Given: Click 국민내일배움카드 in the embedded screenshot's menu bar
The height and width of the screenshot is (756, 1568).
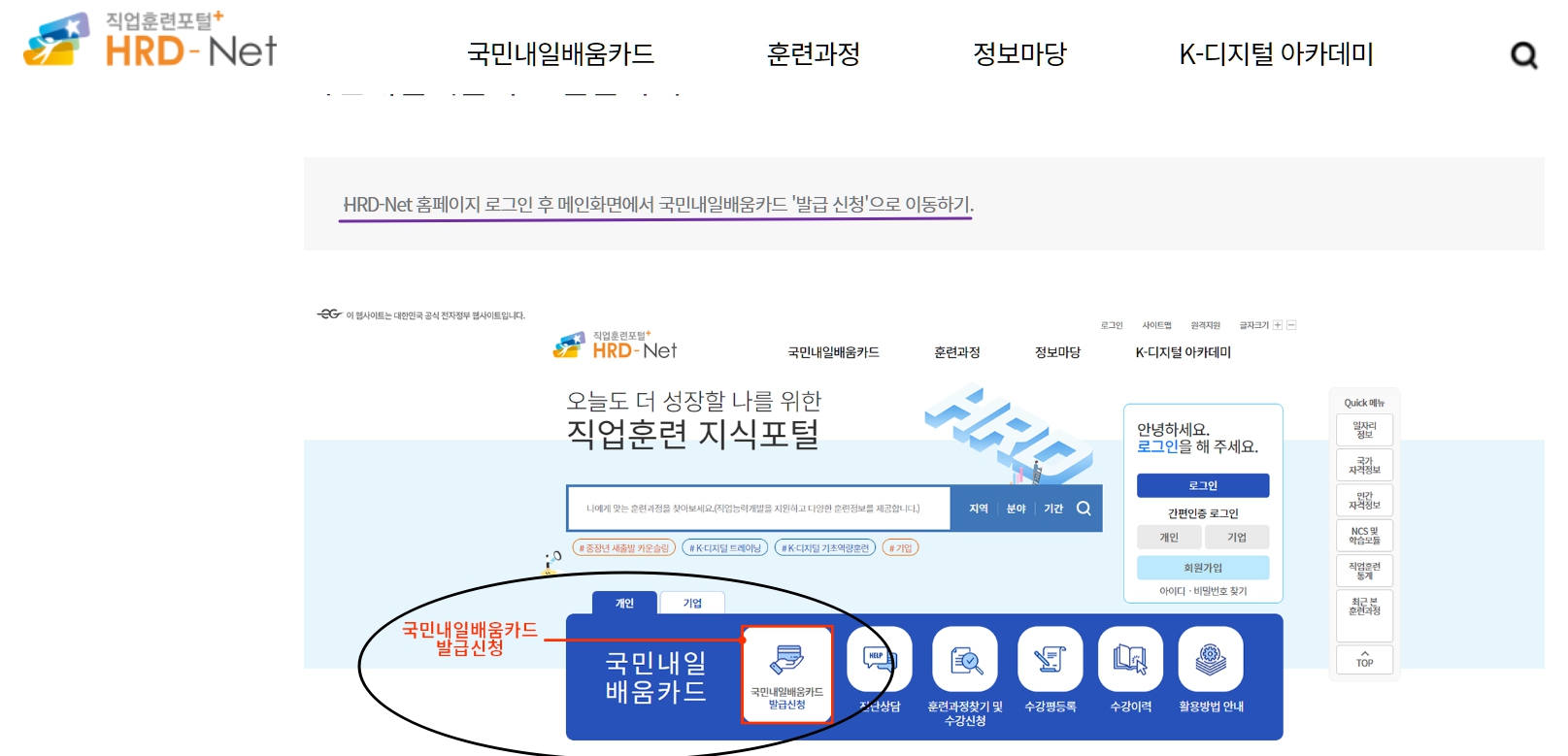Looking at the screenshot, I should coord(833,352).
